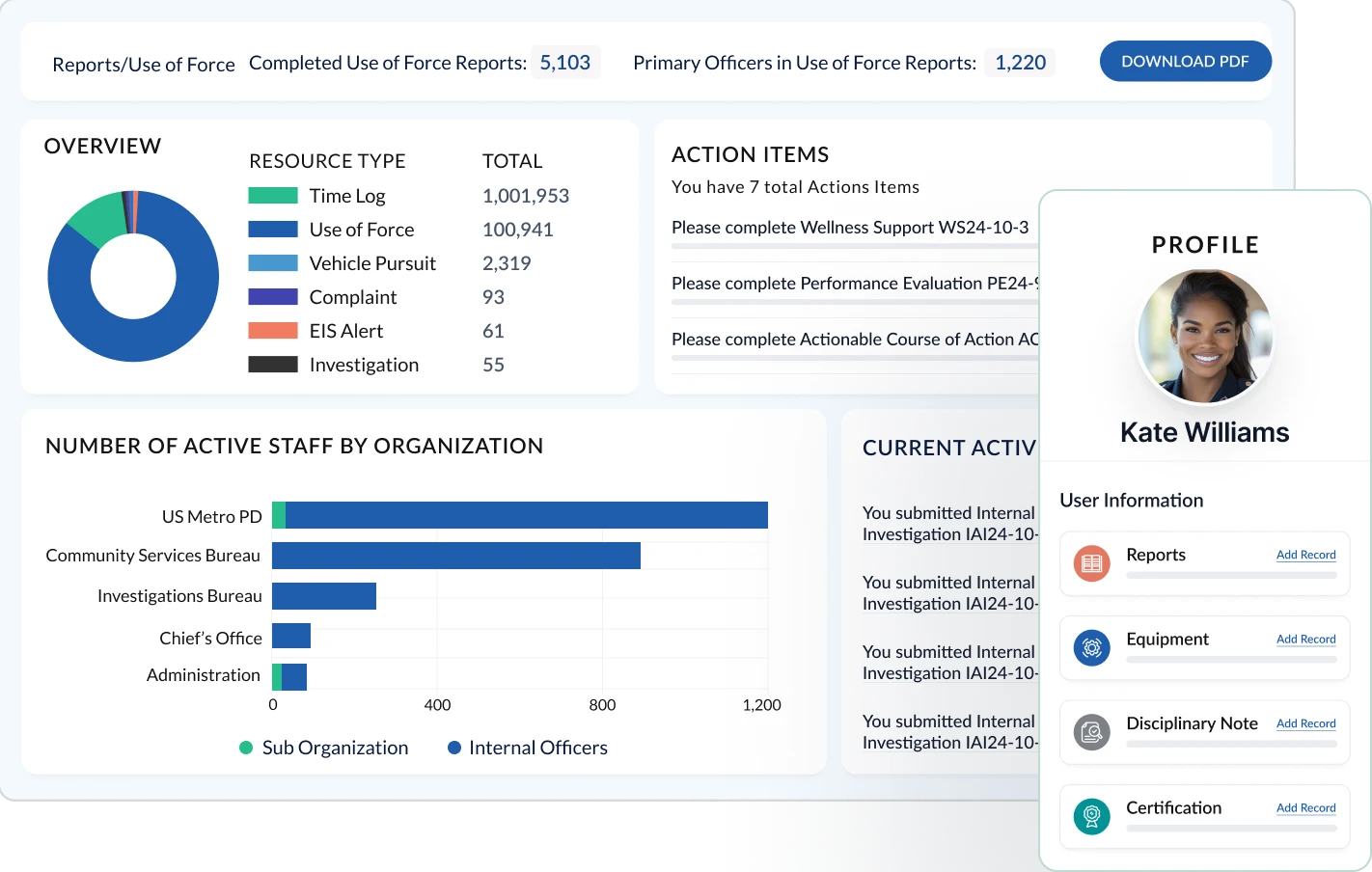Click Add Record for Equipment
This screenshot has width=1372, height=872.
tap(1305, 639)
